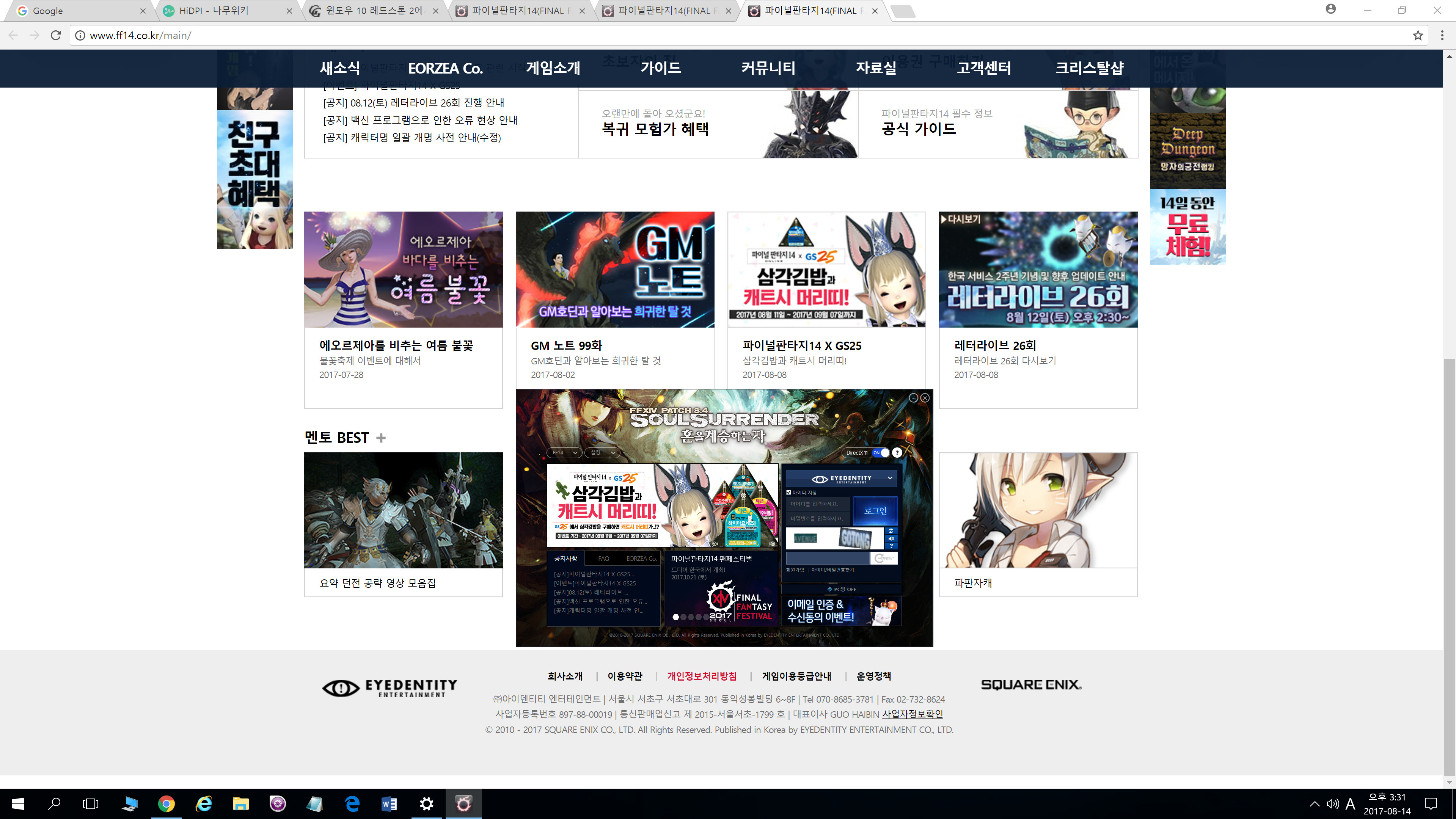Click the 친구 초대 혜택 side banner
This screenshot has height=819, width=1456.
[x=254, y=180]
